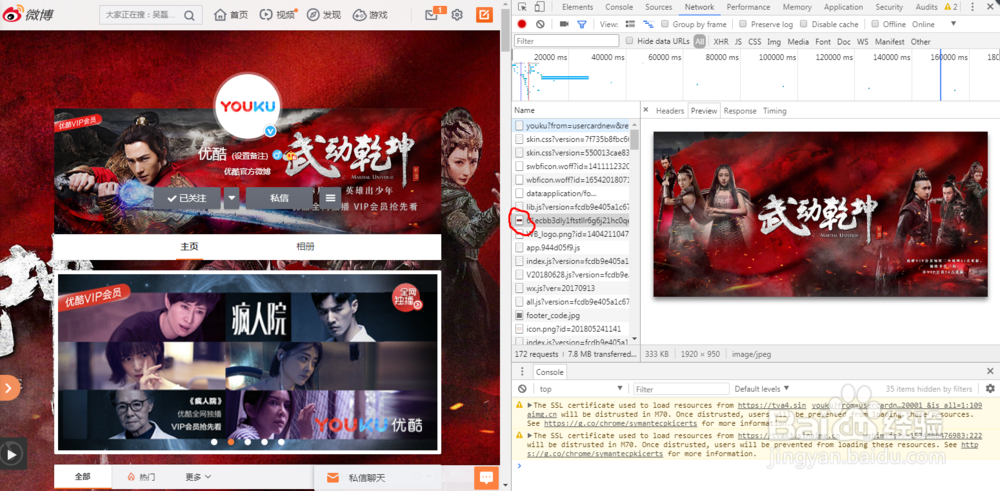Viewport: 1000px width, 491px height.
Task: Click the orange compose post icon
Action: click(485, 15)
